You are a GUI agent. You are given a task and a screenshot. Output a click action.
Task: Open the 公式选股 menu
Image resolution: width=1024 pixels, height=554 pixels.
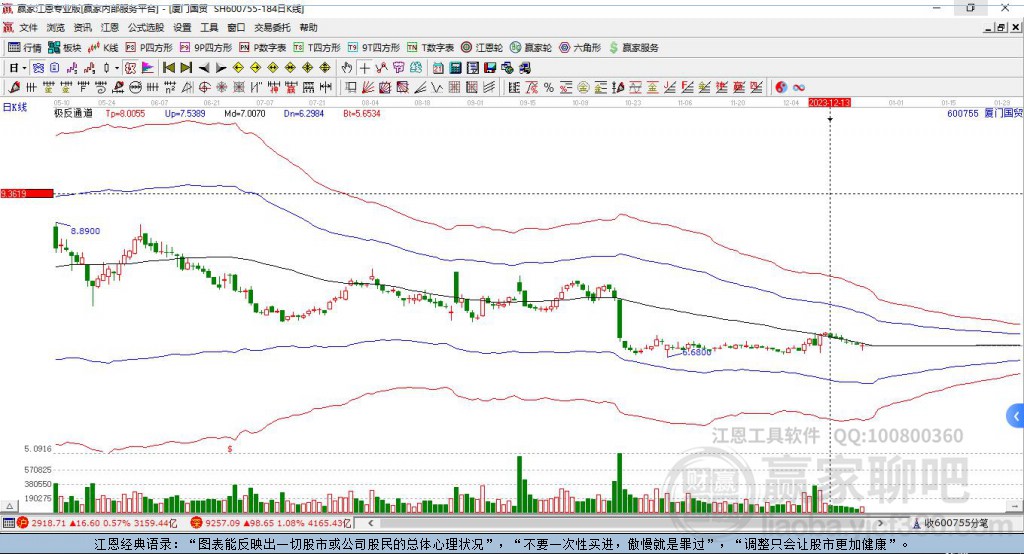[145, 28]
